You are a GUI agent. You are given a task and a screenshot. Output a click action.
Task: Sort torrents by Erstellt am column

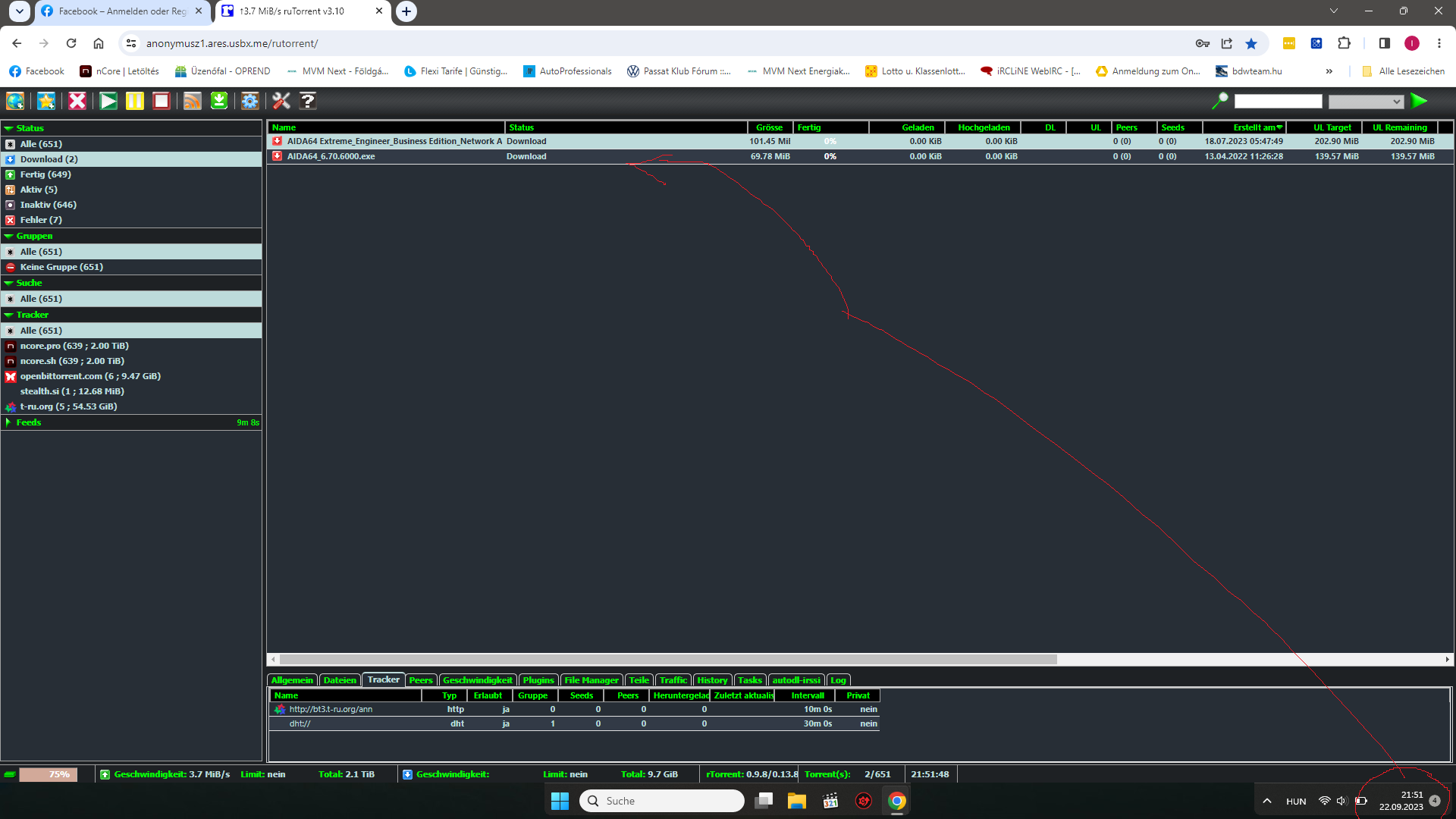[1244, 127]
